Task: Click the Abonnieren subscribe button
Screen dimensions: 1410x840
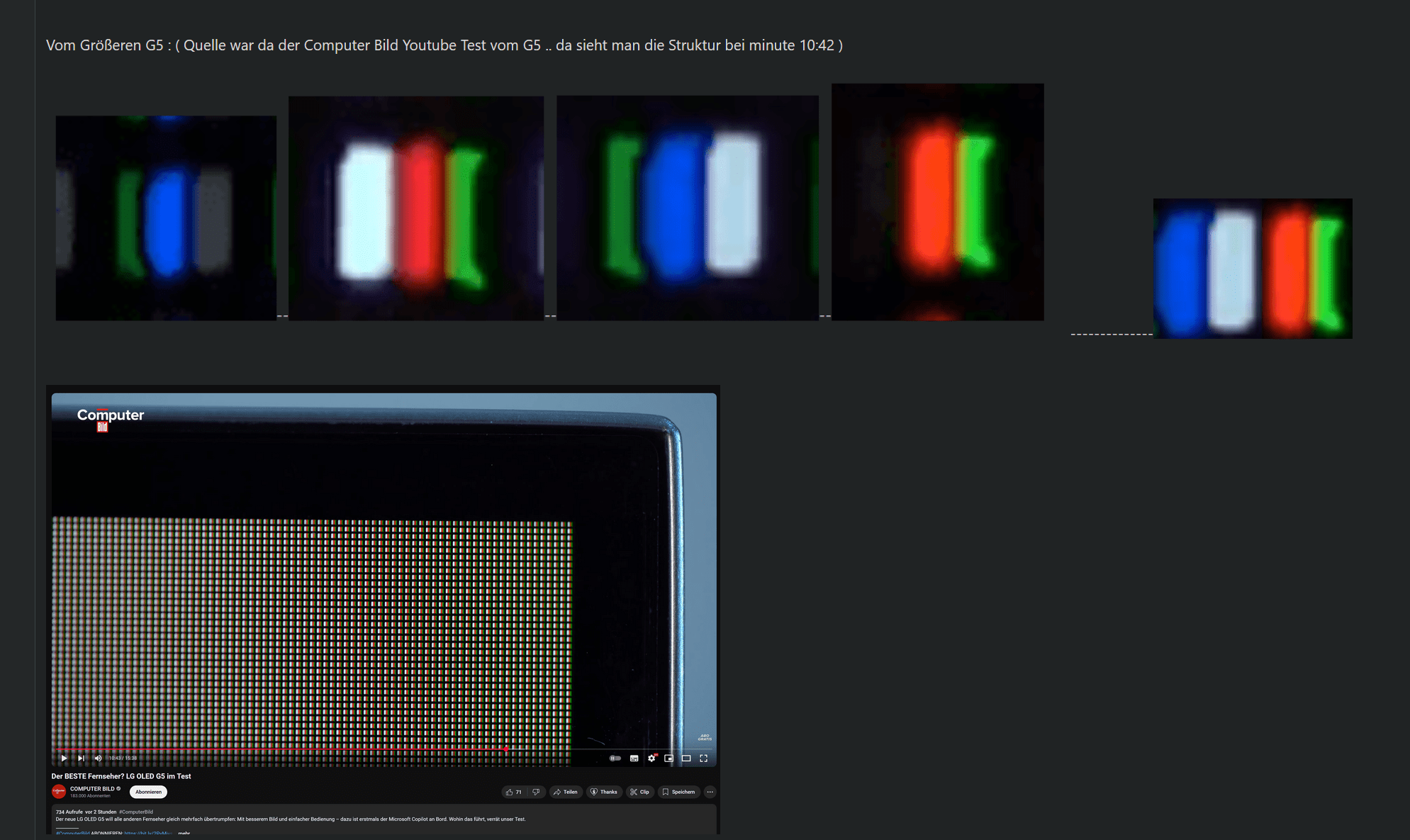Action: (148, 792)
